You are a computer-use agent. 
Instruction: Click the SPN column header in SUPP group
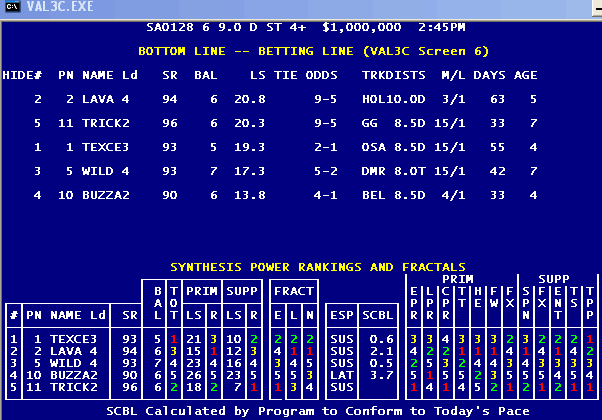526,303
